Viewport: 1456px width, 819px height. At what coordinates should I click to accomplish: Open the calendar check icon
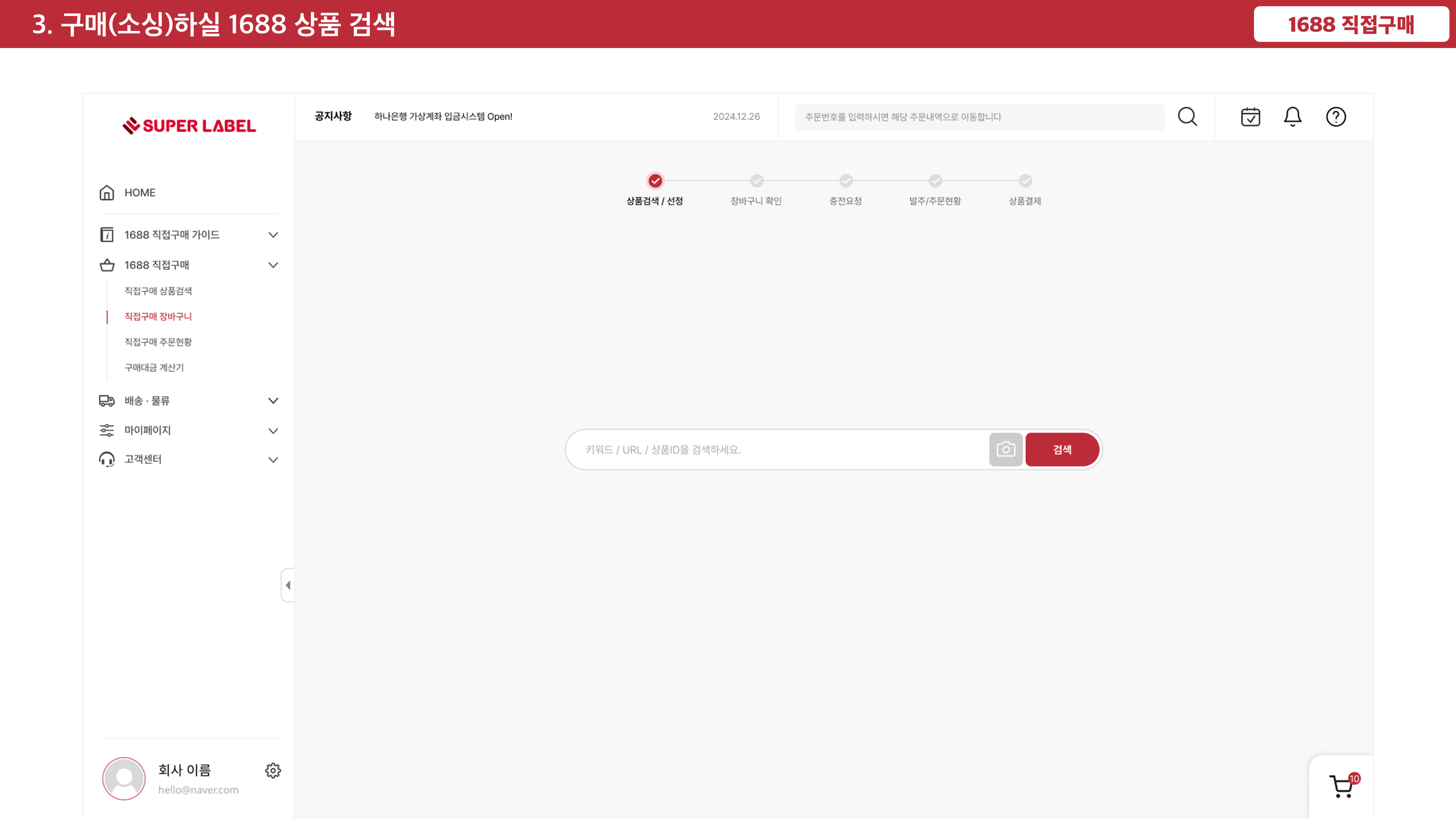tap(1251, 117)
